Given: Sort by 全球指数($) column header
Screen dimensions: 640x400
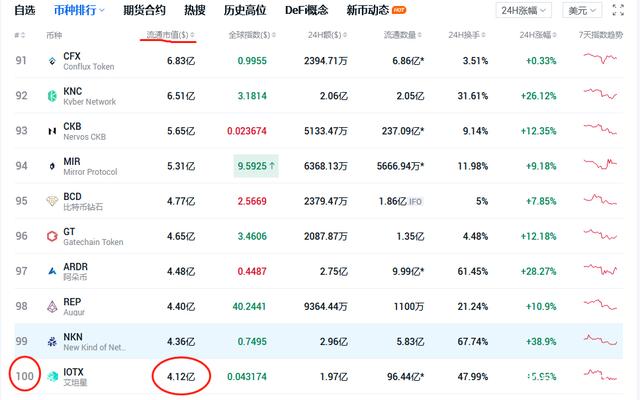Looking at the screenshot, I should click(x=252, y=35).
